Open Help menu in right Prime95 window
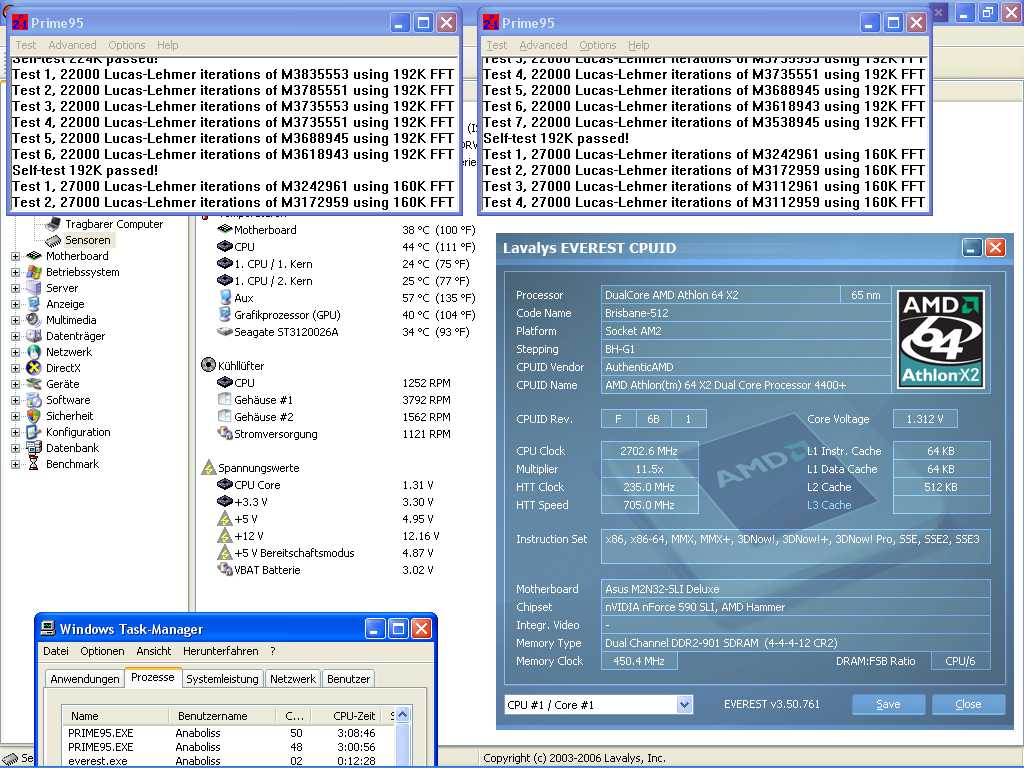1024x768 pixels. (639, 45)
